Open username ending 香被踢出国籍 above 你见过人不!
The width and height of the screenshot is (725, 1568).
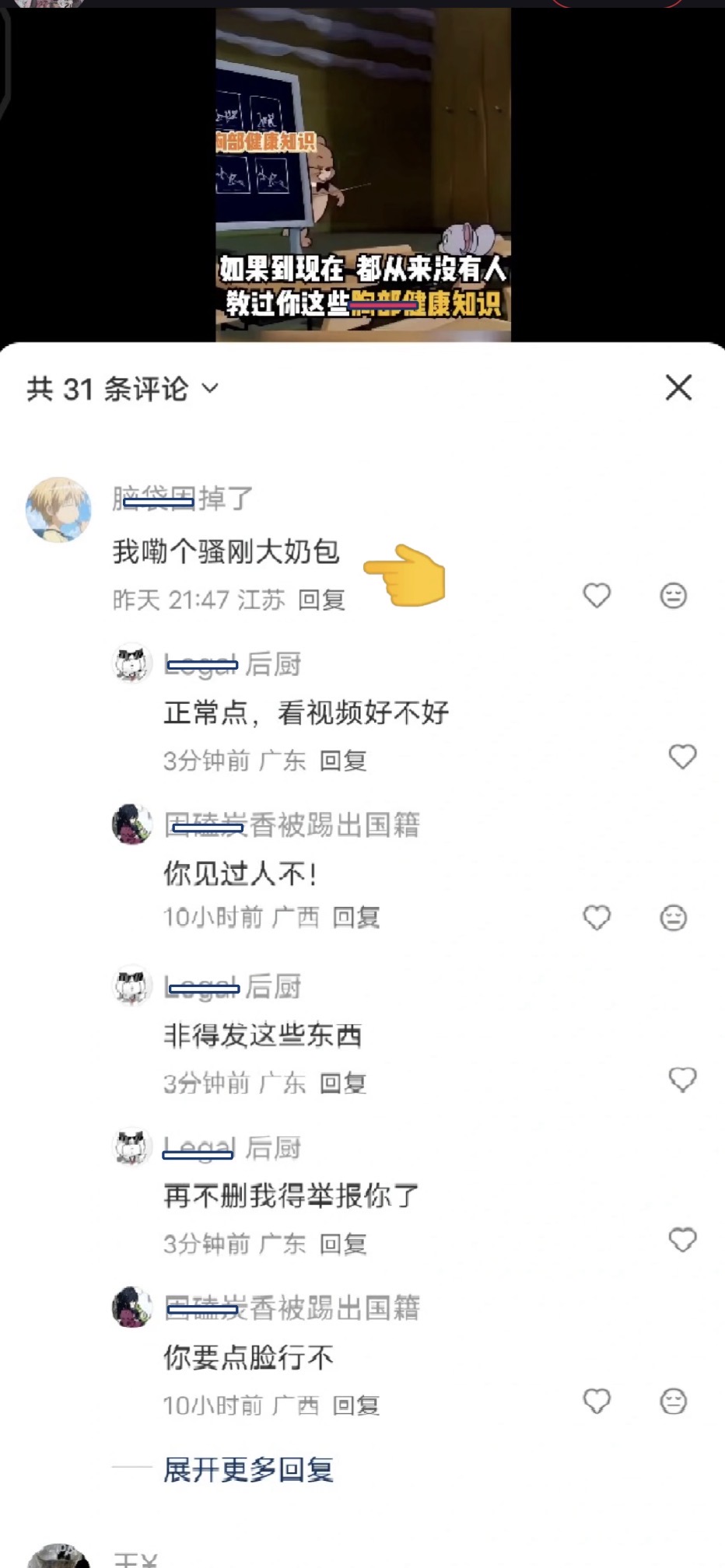point(292,824)
